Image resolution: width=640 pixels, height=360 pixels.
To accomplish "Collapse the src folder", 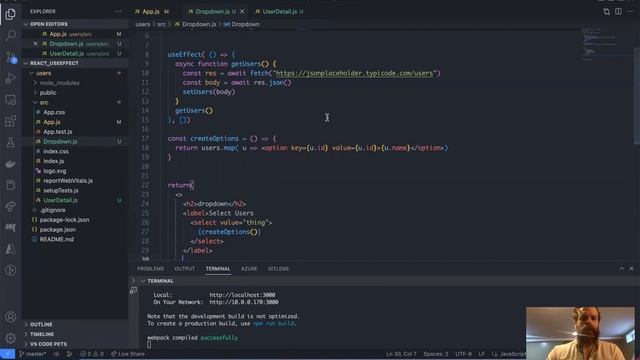I will [x=75, y=102].
